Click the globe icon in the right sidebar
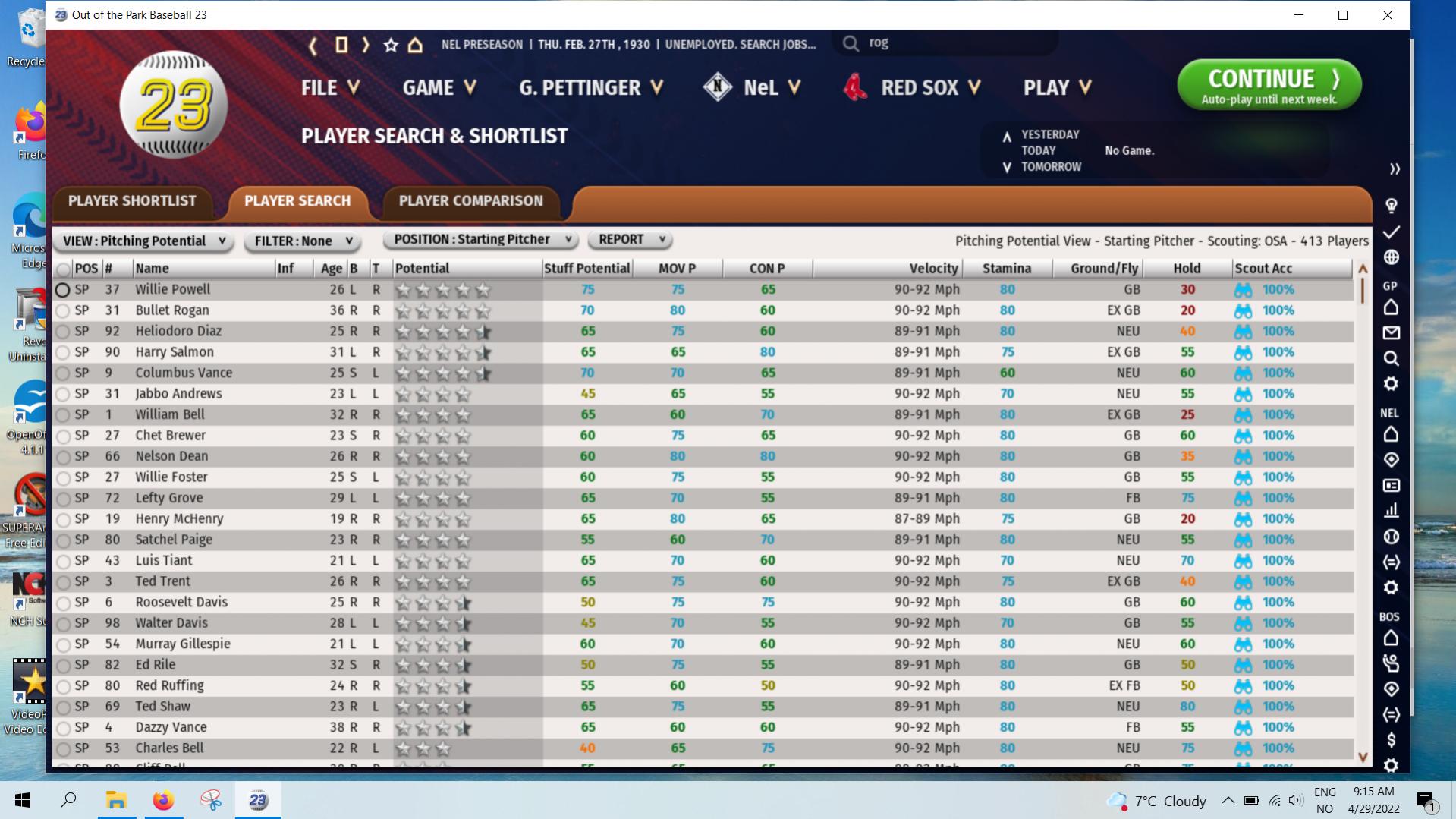The image size is (1456, 819). [x=1392, y=257]
